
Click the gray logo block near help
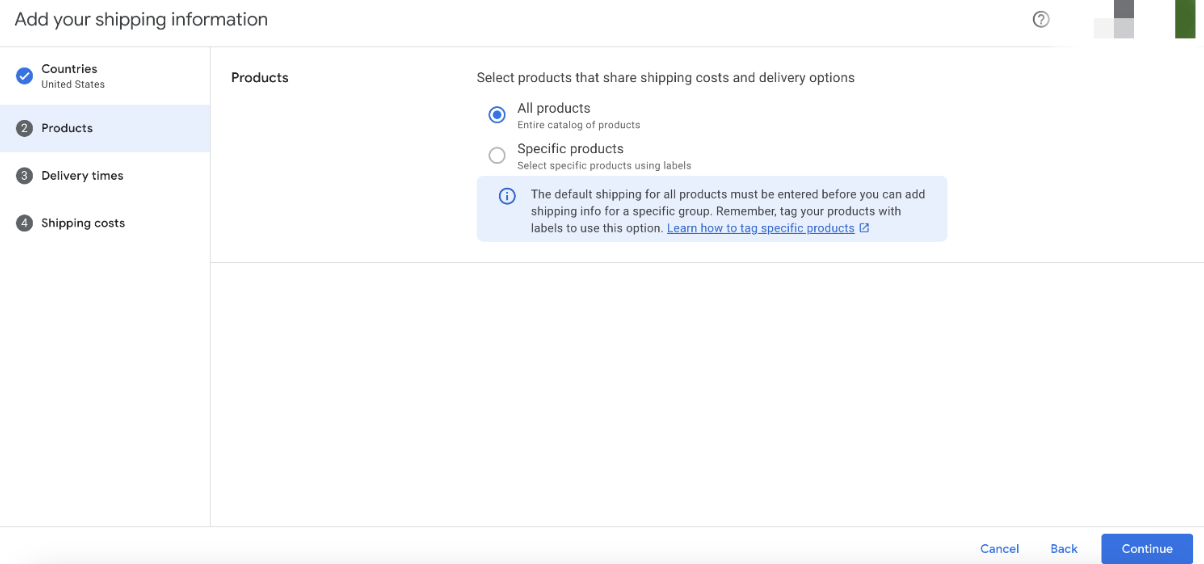pos(1115,19)
